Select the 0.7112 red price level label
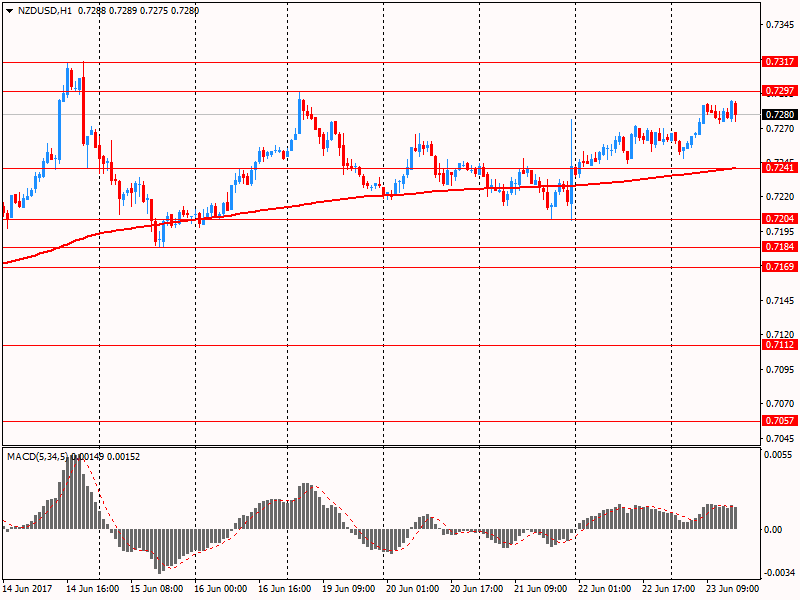Screen dimensions: 800x600 pyautogui.click(x=780, y=345)
